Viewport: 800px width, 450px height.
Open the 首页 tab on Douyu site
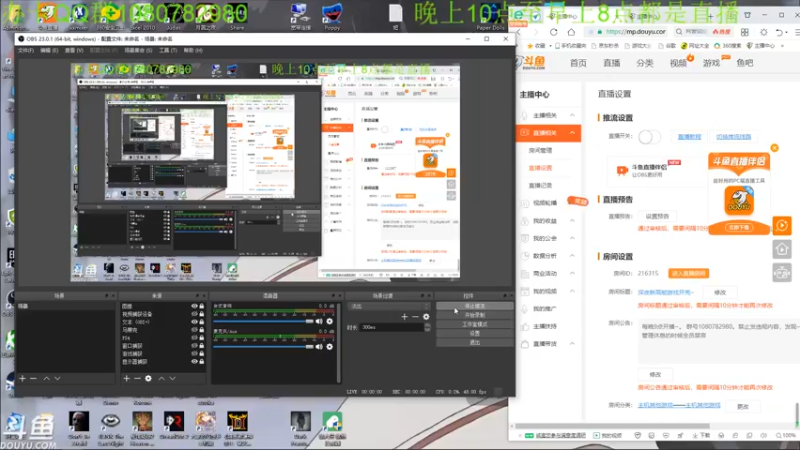pyautogui.click(x=578, y=63)
